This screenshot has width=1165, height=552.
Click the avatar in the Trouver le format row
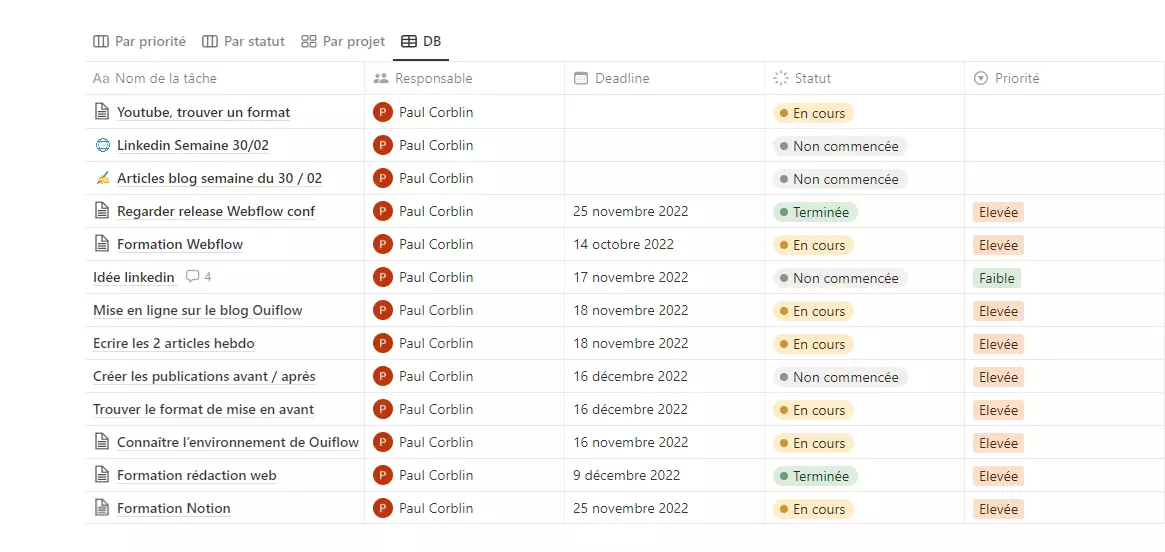pyautogui.click(x=383, y=409)
